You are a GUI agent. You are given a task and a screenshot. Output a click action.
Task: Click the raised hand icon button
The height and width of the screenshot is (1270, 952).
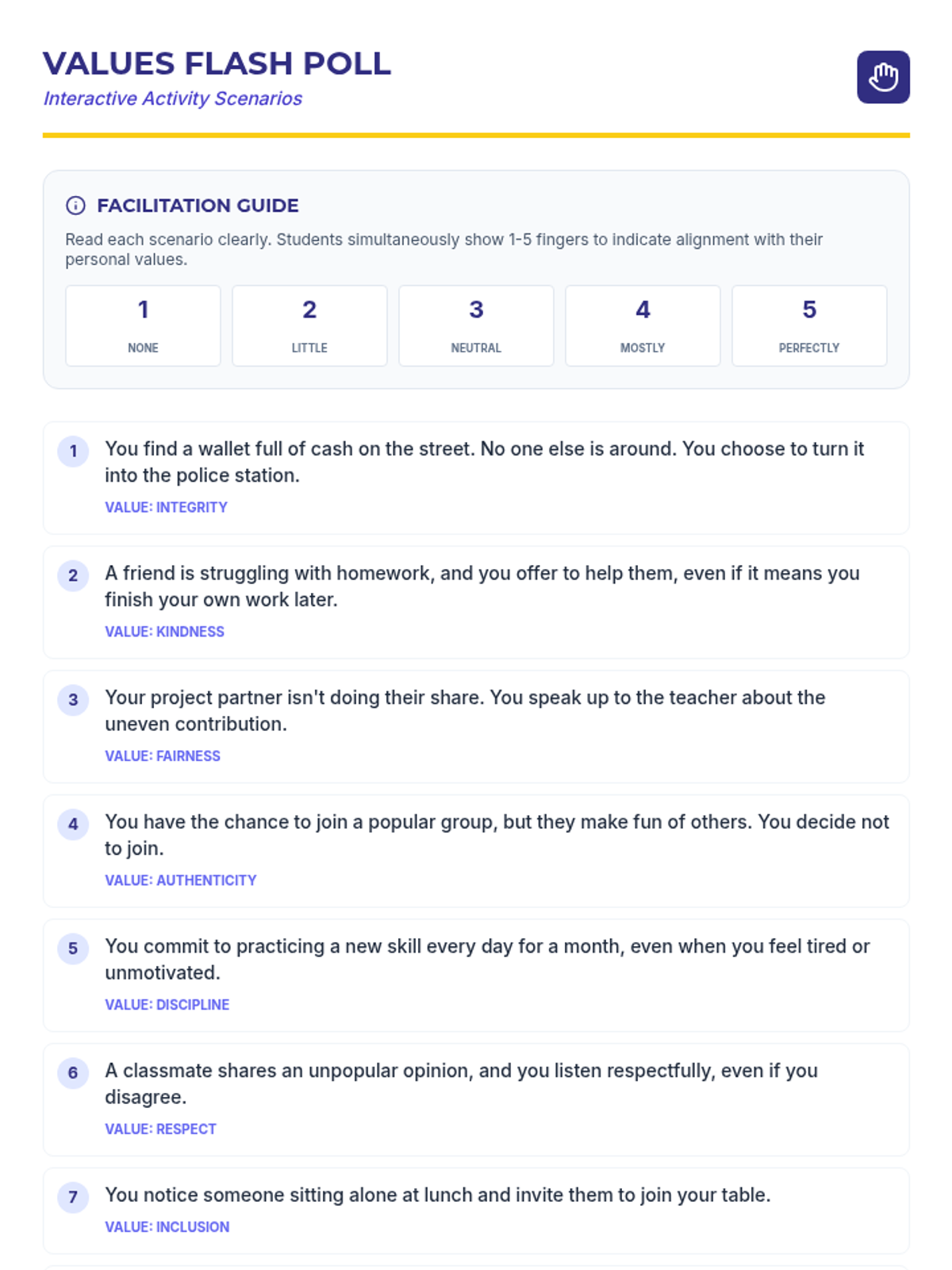pyautogui.click(x=883, y=77)
